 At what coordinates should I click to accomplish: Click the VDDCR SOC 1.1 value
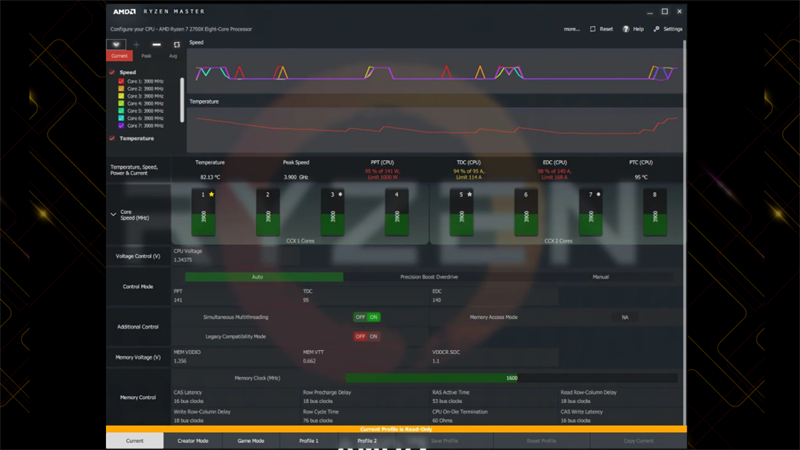[x=436, y=361]
